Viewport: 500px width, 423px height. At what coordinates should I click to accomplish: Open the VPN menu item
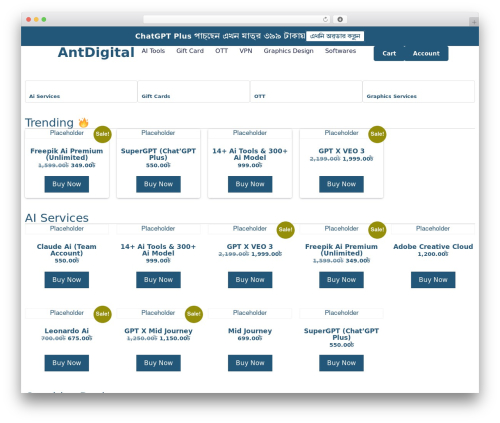pyautogui.click(x=246, y=51)
